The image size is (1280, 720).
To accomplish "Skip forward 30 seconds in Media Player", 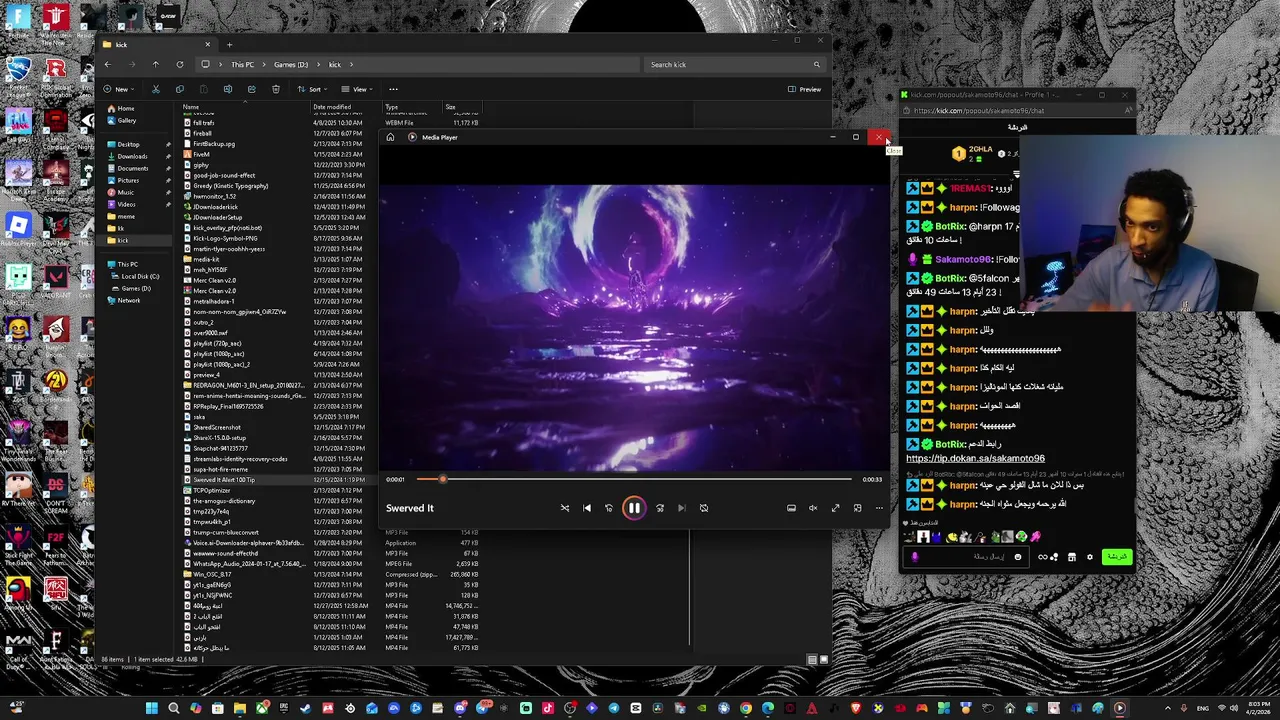I will point(660,508).
